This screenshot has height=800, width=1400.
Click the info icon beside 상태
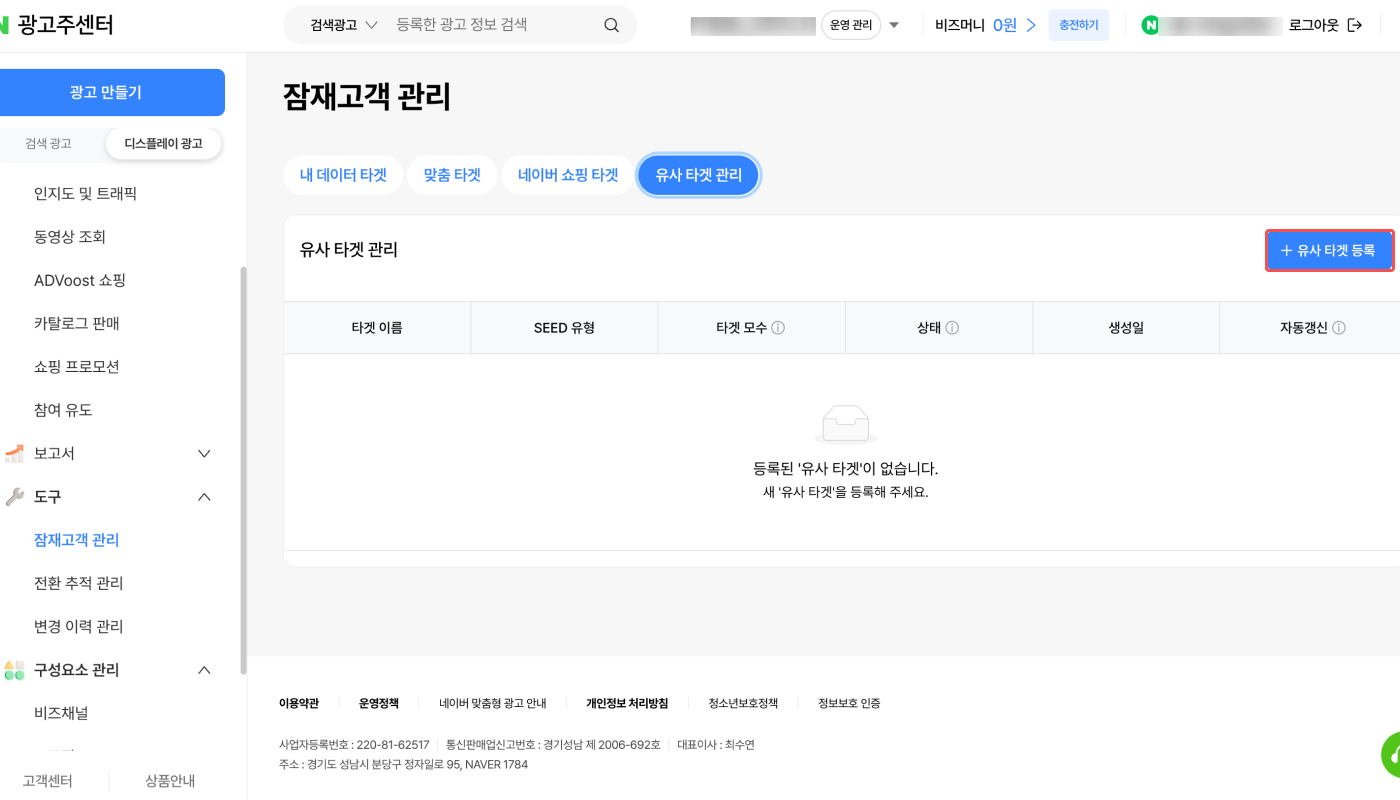952,328
